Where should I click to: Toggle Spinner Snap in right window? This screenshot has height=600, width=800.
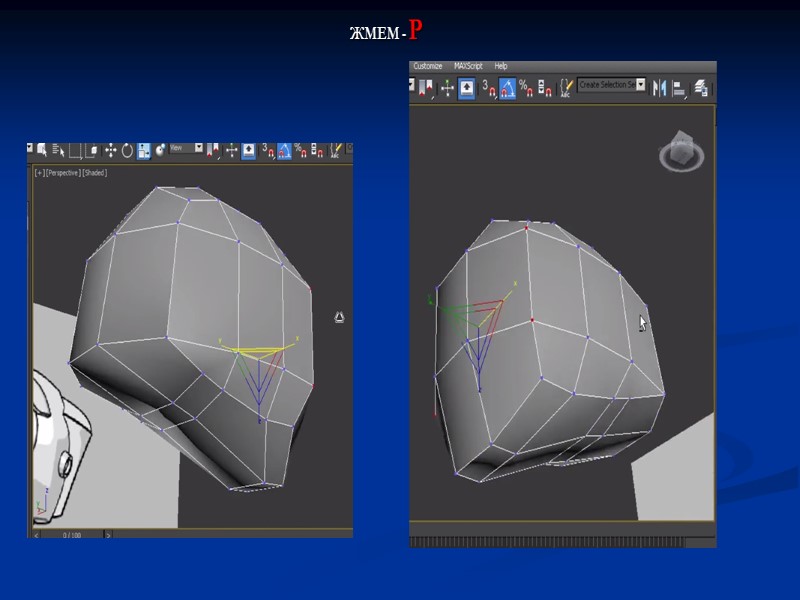tap(544, 88)
